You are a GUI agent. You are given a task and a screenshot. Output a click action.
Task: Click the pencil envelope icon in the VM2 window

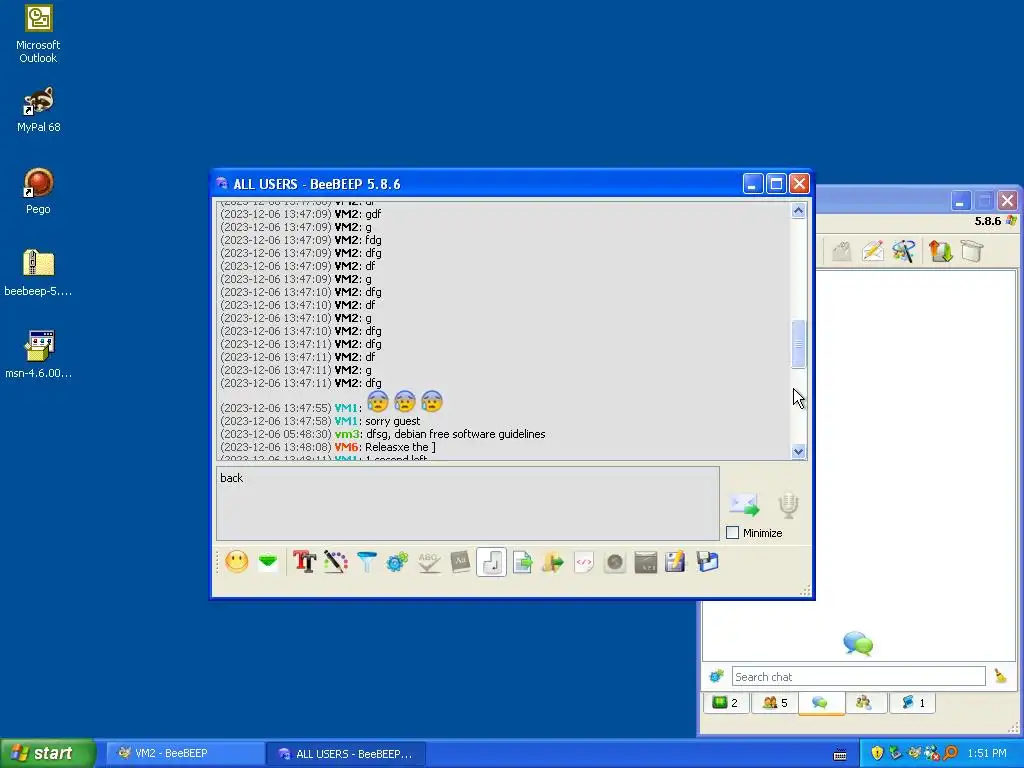(x=873, y=251)
